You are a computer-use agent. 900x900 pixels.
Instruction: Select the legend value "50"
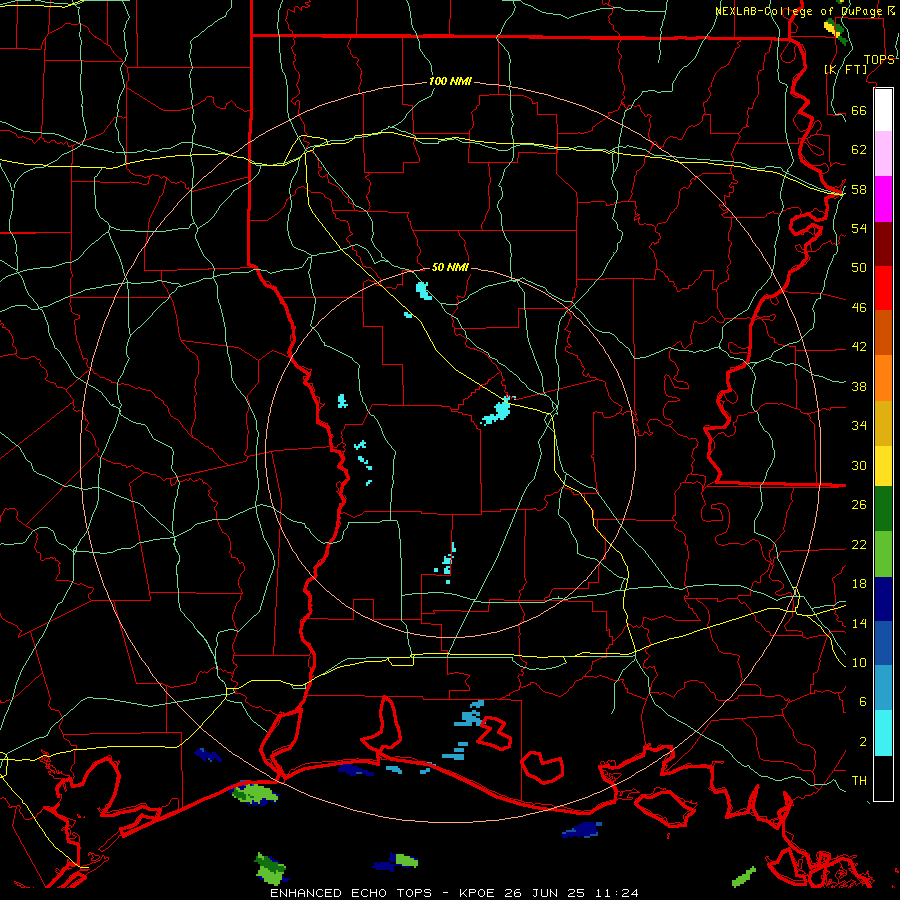(859, 267)
